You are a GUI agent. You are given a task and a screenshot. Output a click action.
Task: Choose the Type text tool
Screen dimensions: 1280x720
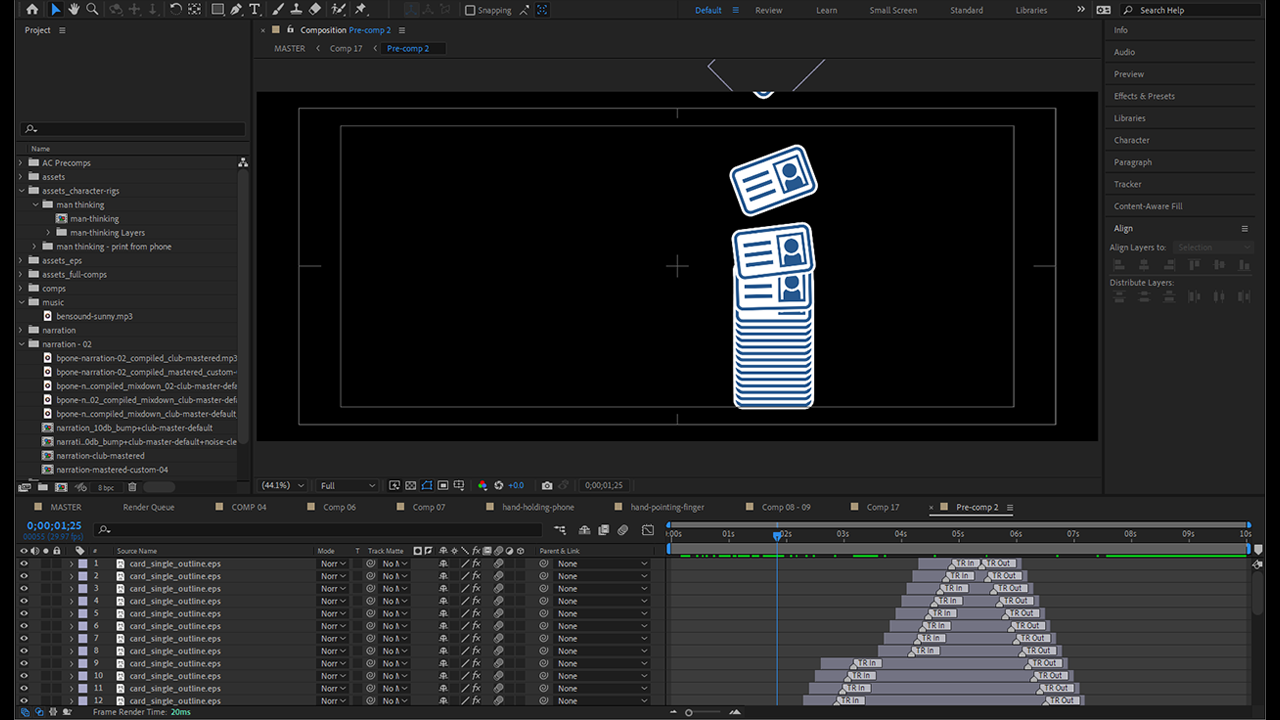point(255,10)
